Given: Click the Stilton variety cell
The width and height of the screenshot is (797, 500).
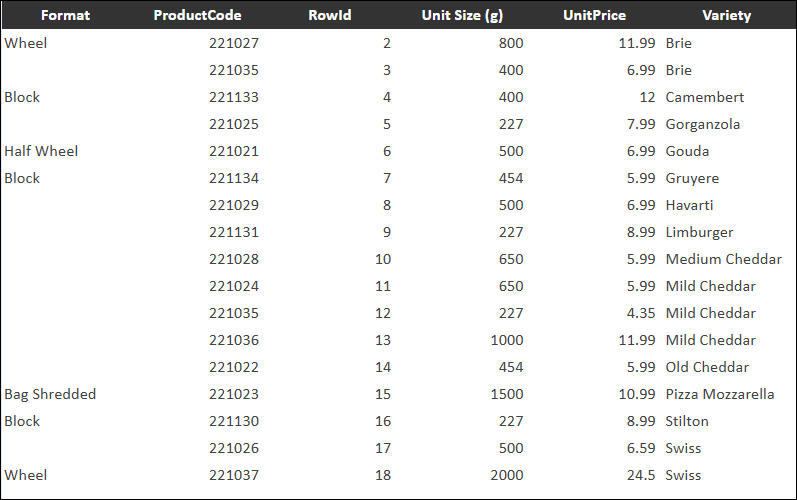Looking at the screenshot, I should pyautogui.click(x=687, y=421).
